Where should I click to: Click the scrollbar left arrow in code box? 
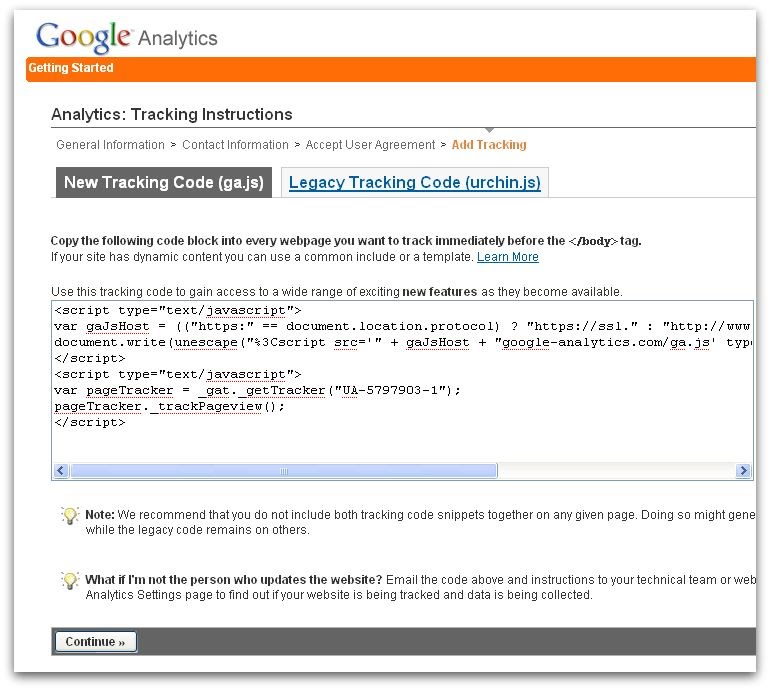(x=61, y=470)
